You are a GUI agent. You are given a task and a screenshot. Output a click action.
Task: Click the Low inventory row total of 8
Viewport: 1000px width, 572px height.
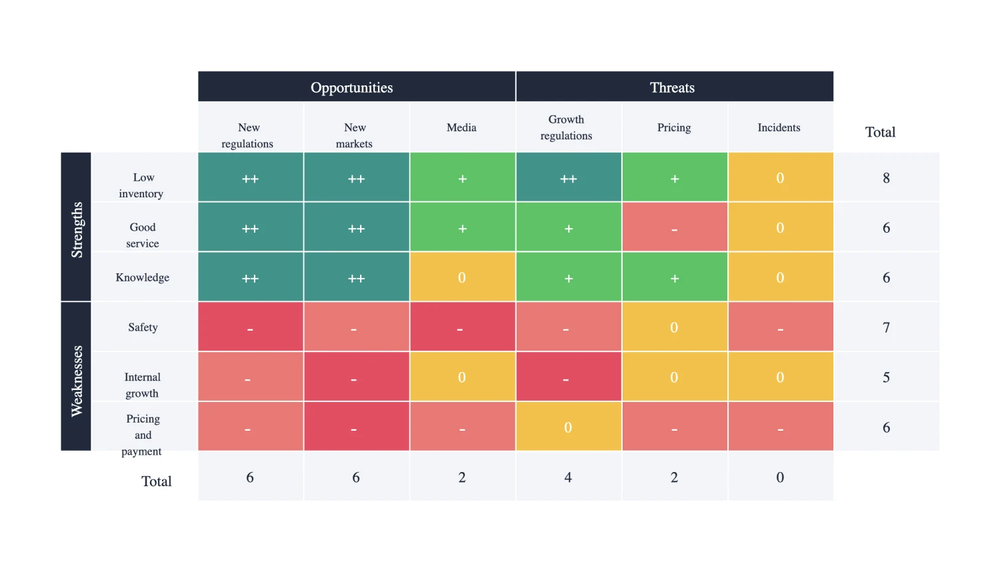tap(886, 178)
